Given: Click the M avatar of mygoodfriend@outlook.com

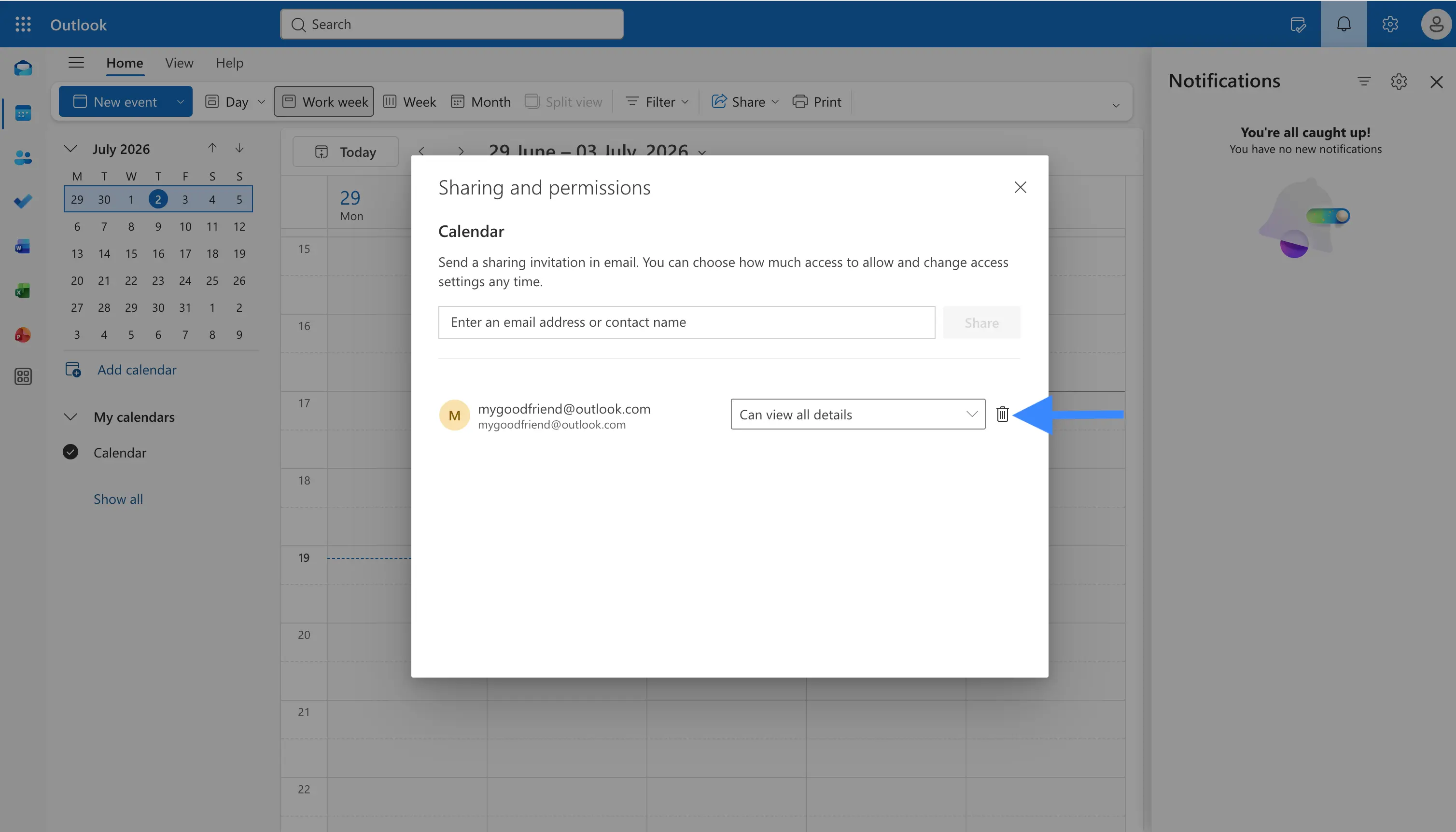Looking at the screenshot, I should (454, 415).
